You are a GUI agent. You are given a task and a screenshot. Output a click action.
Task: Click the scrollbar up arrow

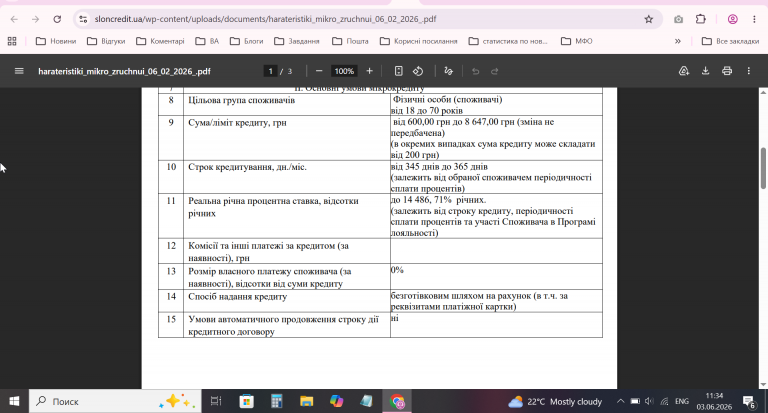click(x=763, y=92)
